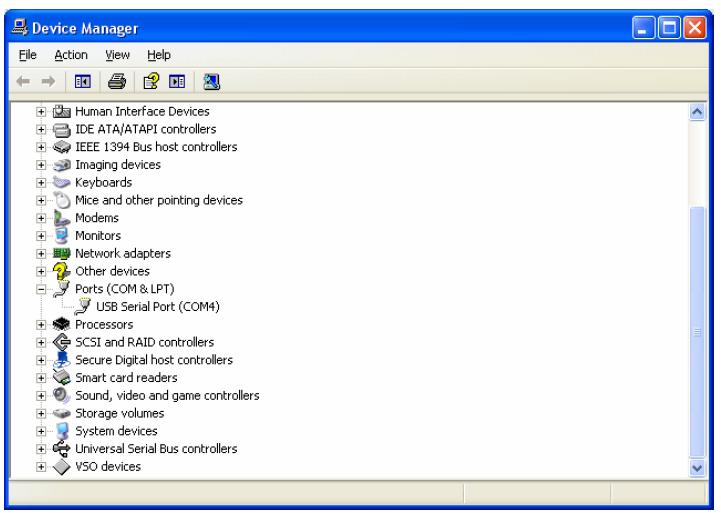Click the Sound, video and game controllers icon
This screenshot has height=513, width=721.
coord(62,395)
